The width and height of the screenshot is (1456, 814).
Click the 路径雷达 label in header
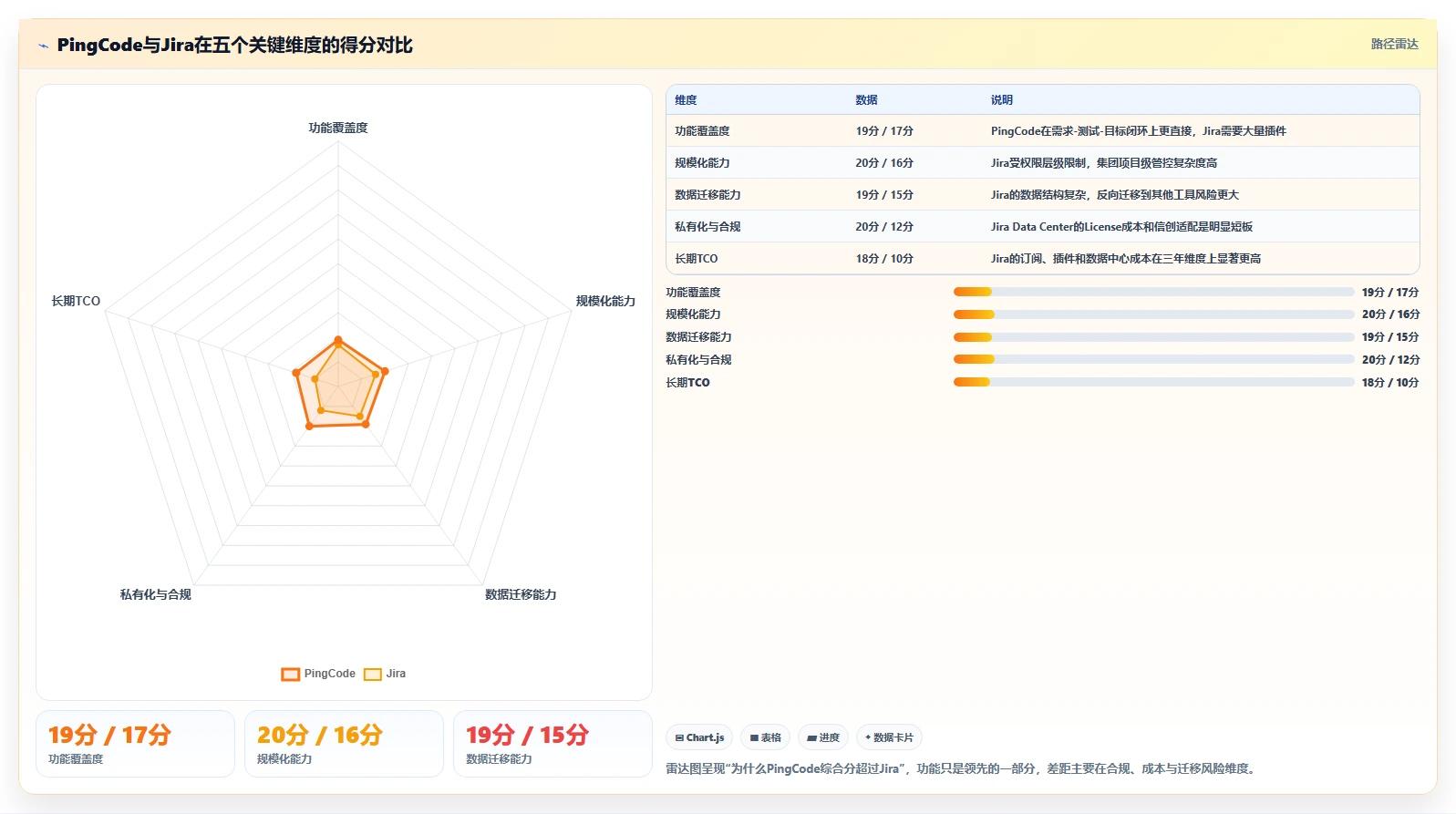pyautogui.click(x=1394, y=44)
